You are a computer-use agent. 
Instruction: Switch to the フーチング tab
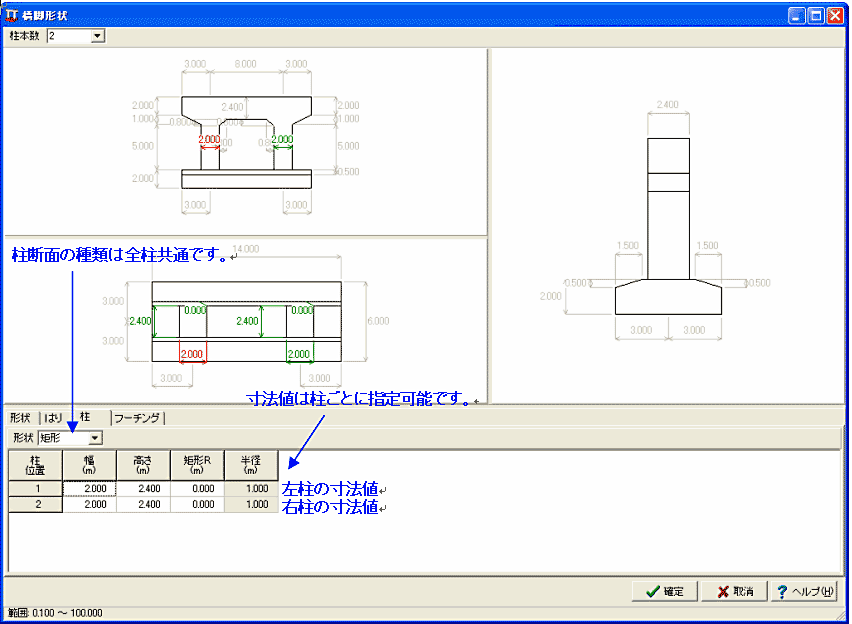pyautogui.click(x=138, y=418)
